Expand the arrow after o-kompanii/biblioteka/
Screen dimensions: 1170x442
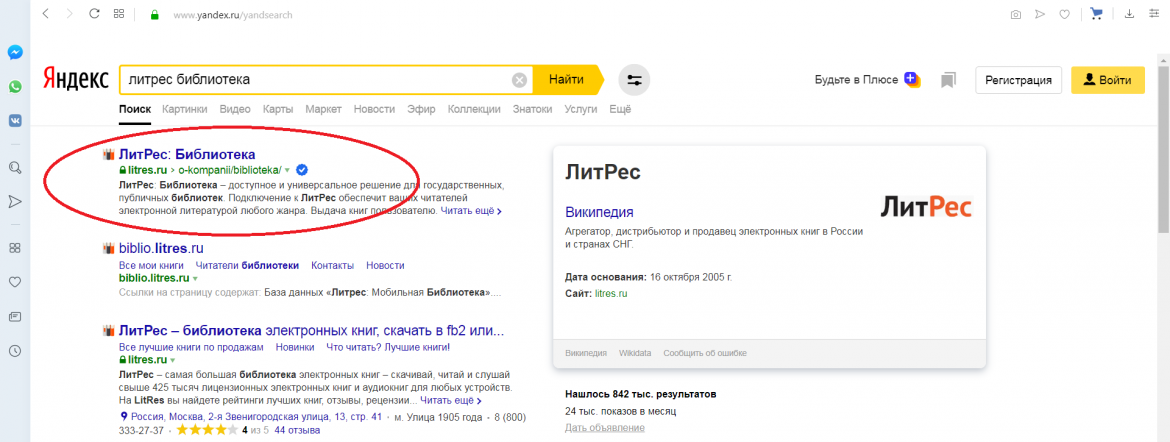[287, 170]
